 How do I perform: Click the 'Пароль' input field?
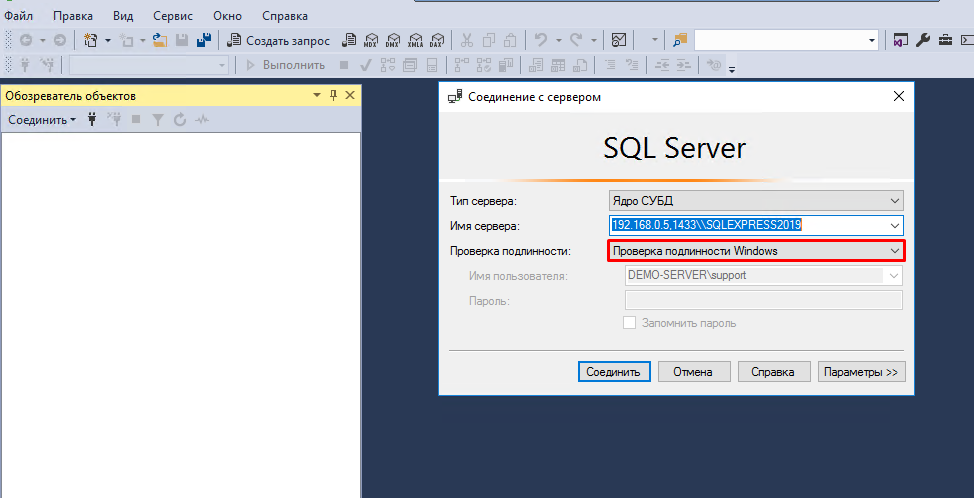point(763,300)
